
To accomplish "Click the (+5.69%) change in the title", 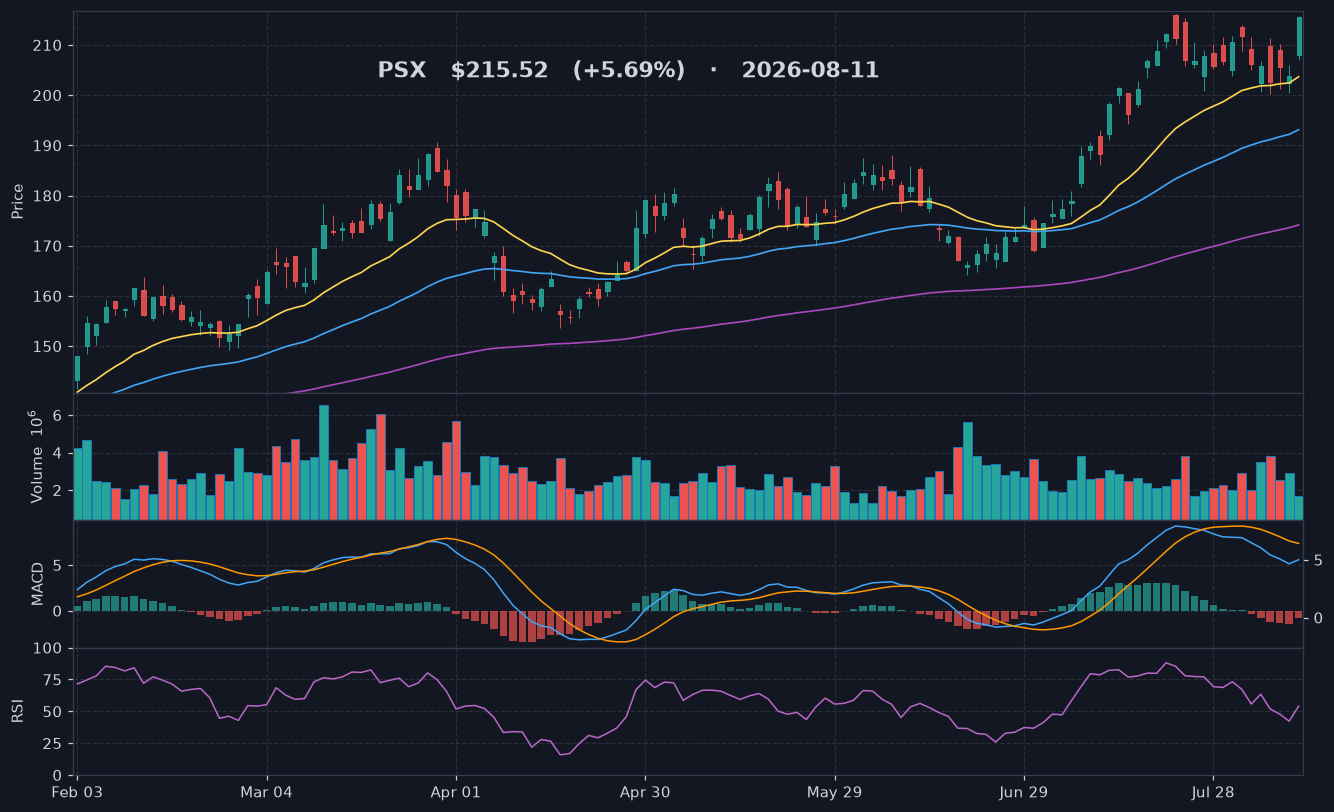I will pos(629,70).
